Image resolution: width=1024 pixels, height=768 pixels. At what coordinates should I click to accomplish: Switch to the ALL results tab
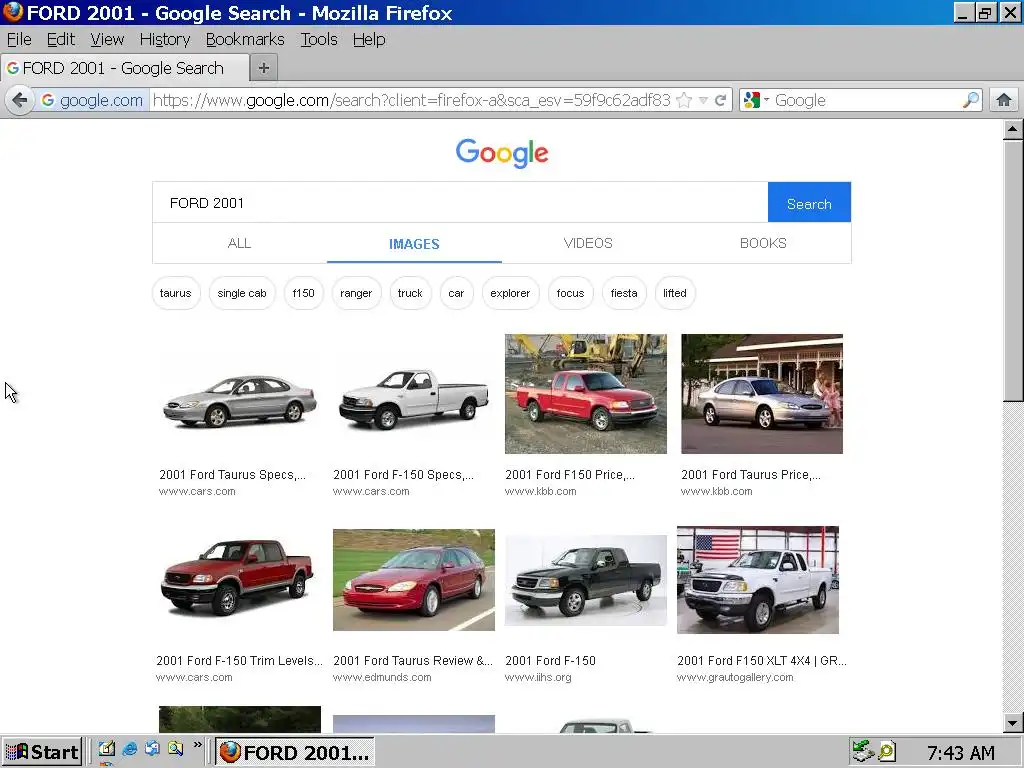pyautogui.click(x=239, y=243)
